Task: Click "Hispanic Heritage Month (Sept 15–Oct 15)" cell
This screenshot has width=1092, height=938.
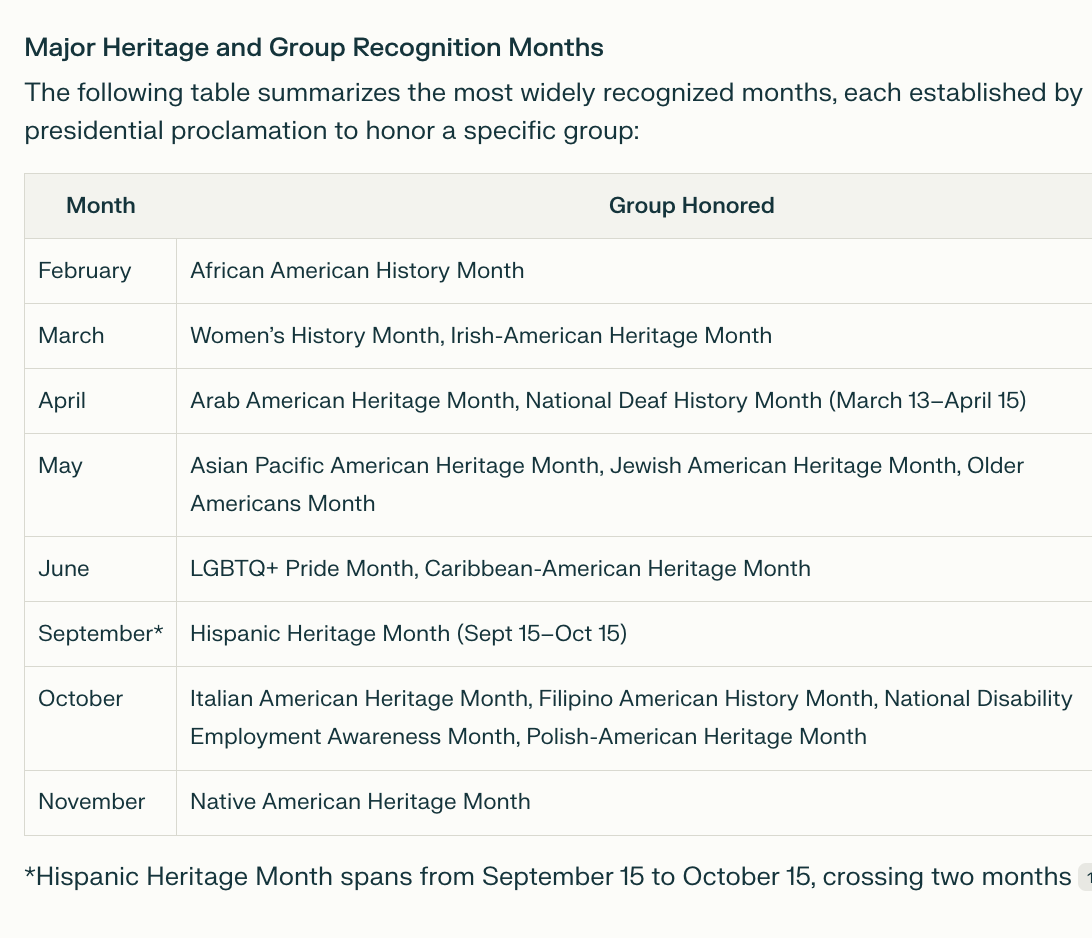Action: 408,634
